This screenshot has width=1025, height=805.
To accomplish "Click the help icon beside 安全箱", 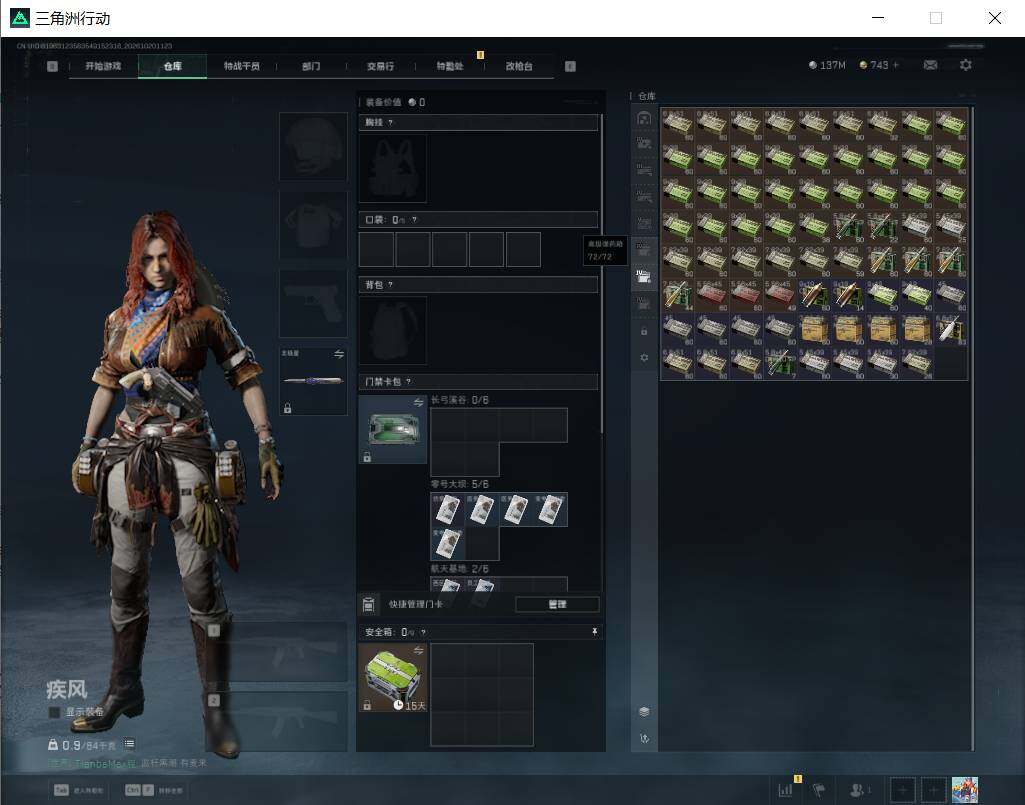I will 424,632.
